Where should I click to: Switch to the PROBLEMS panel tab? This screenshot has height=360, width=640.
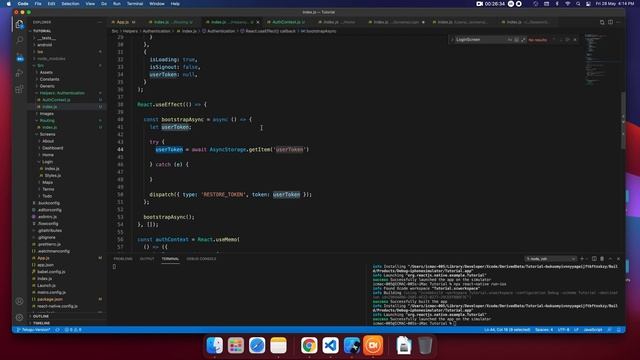tap(123, 259)
